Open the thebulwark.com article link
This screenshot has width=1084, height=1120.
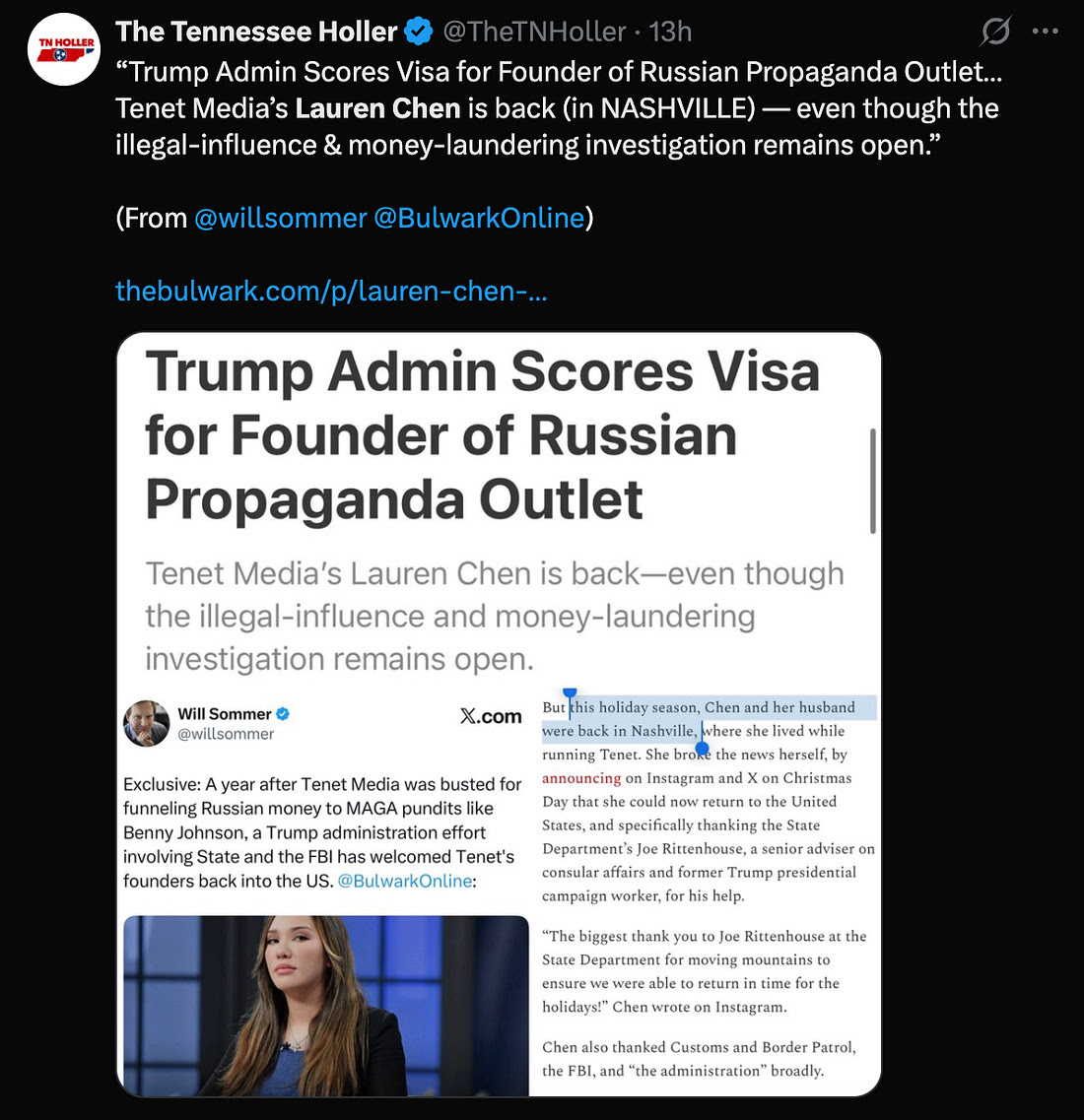pyautogui.click(x=331, y=291)
